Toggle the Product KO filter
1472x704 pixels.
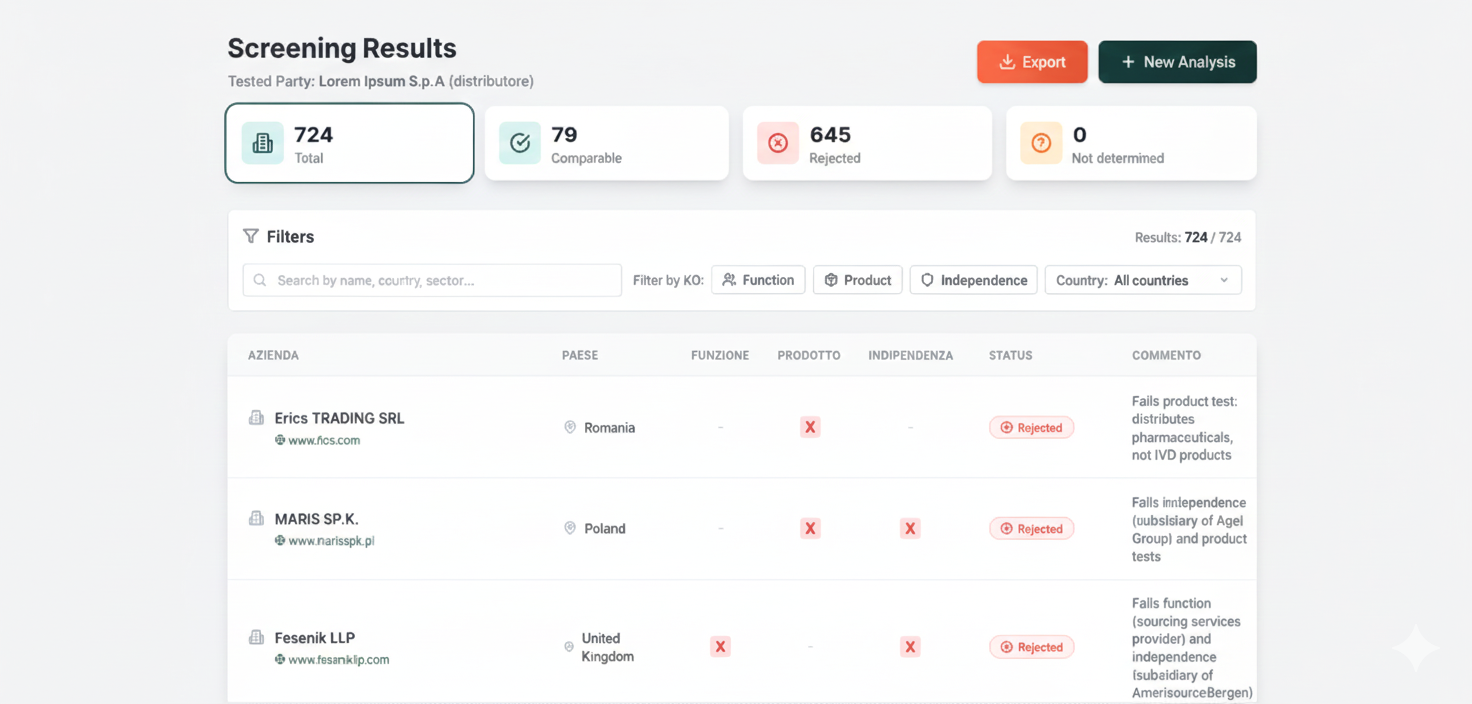click(x=857, y=280)
